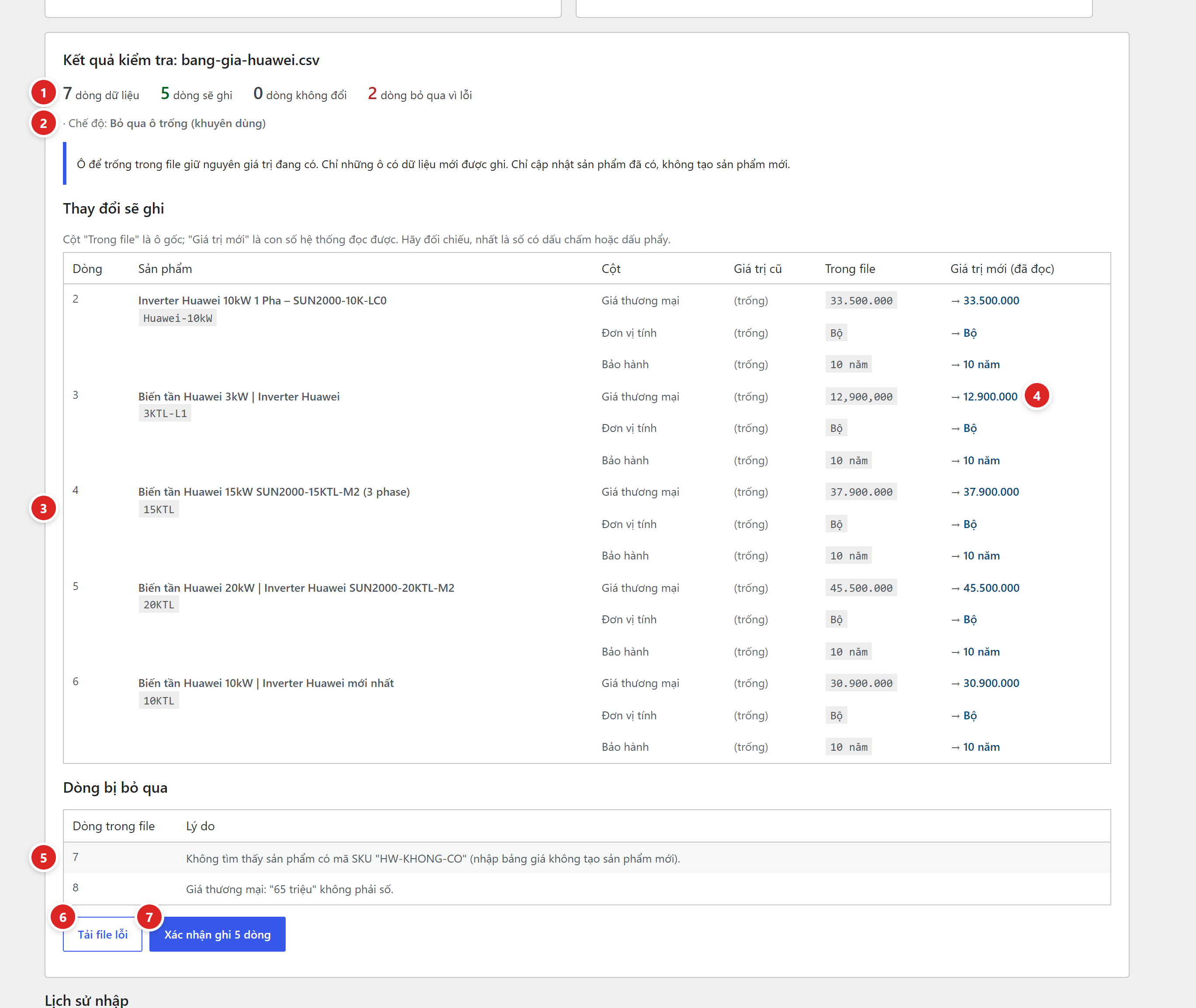
Task: Click the '7 dòng dữ liệu' count
Action: coord(101,94)
